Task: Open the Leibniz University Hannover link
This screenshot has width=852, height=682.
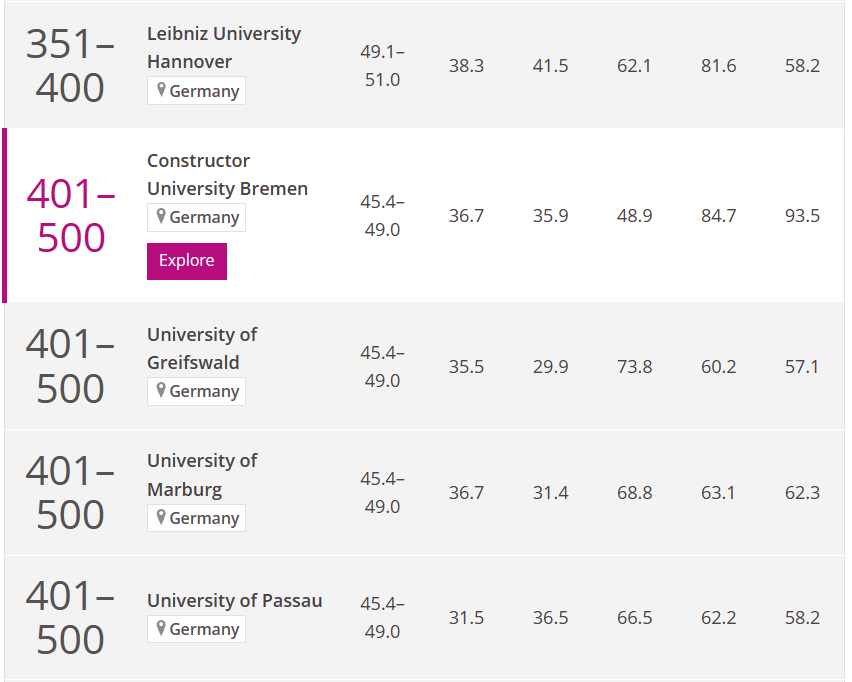Action: (x=223, y=47)
